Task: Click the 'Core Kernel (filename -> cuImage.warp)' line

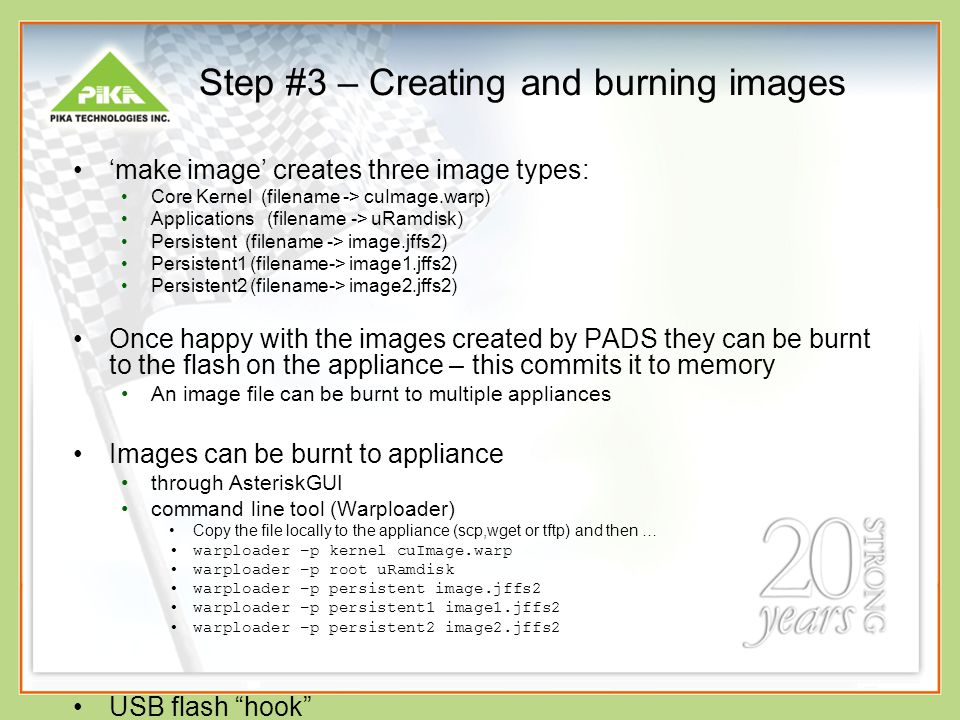Action: pos(320,197)
